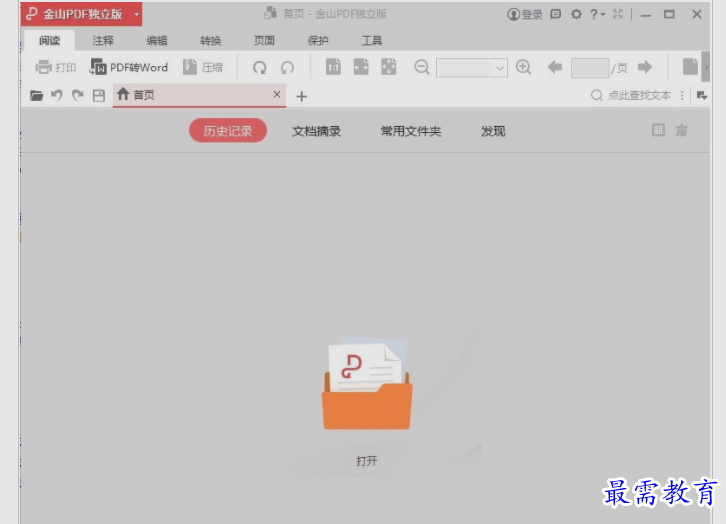Toggle the fullscreen expand icon
The height and width of the screenshot is (524, 726).
[618, 14]
